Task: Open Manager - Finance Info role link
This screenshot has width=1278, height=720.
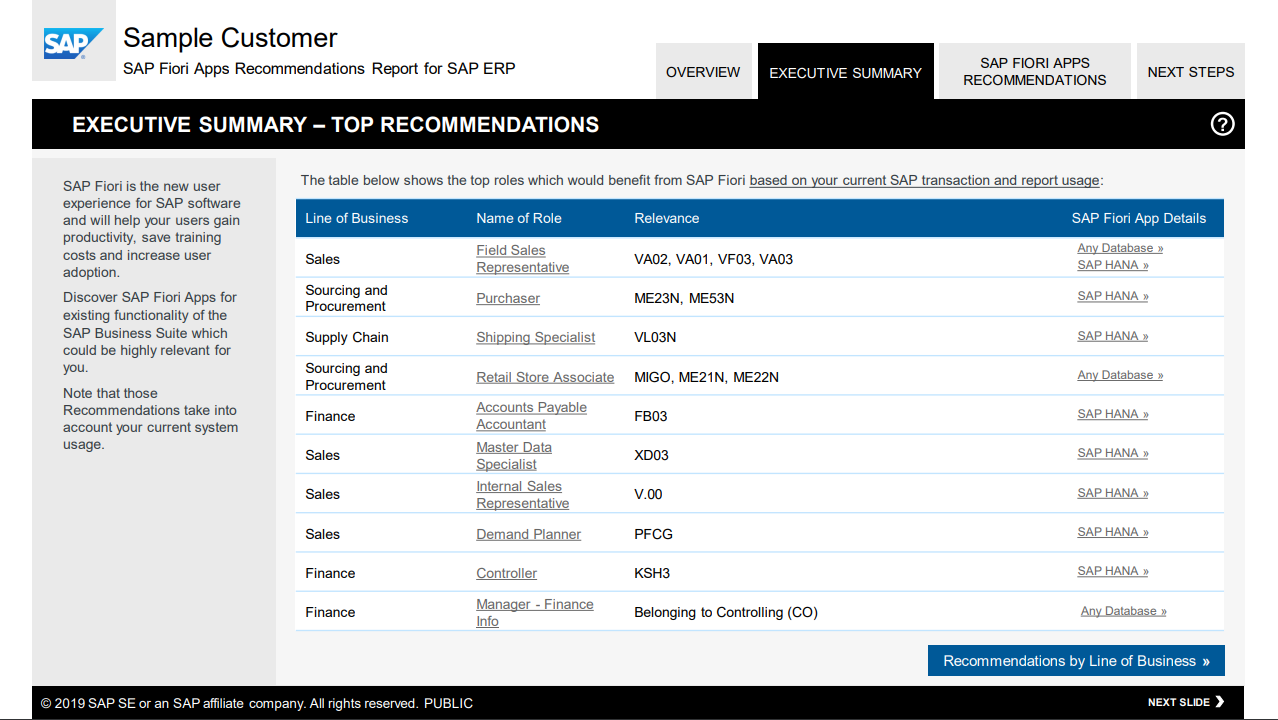Action: (534, 612)
